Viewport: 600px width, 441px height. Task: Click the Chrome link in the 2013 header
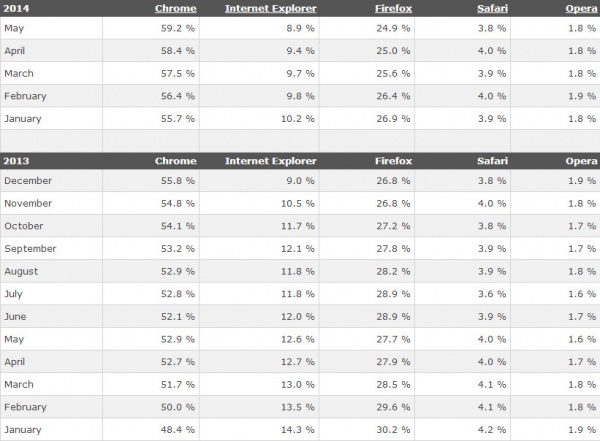175,161
